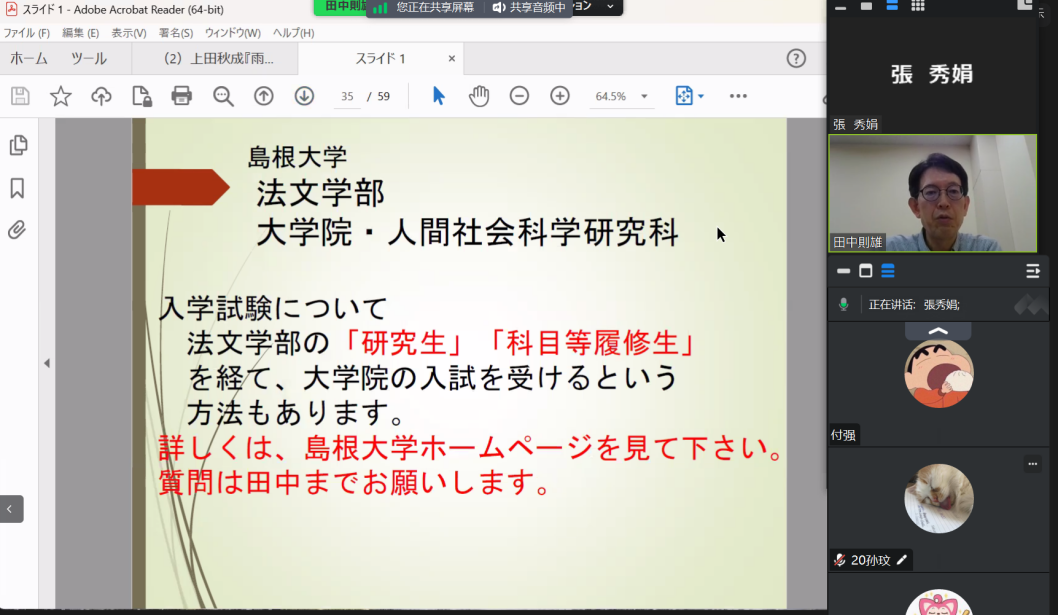Screen dimensions: 1058x615
Task: Go to next page with down arrow
Action: click(x=304, y=96)
